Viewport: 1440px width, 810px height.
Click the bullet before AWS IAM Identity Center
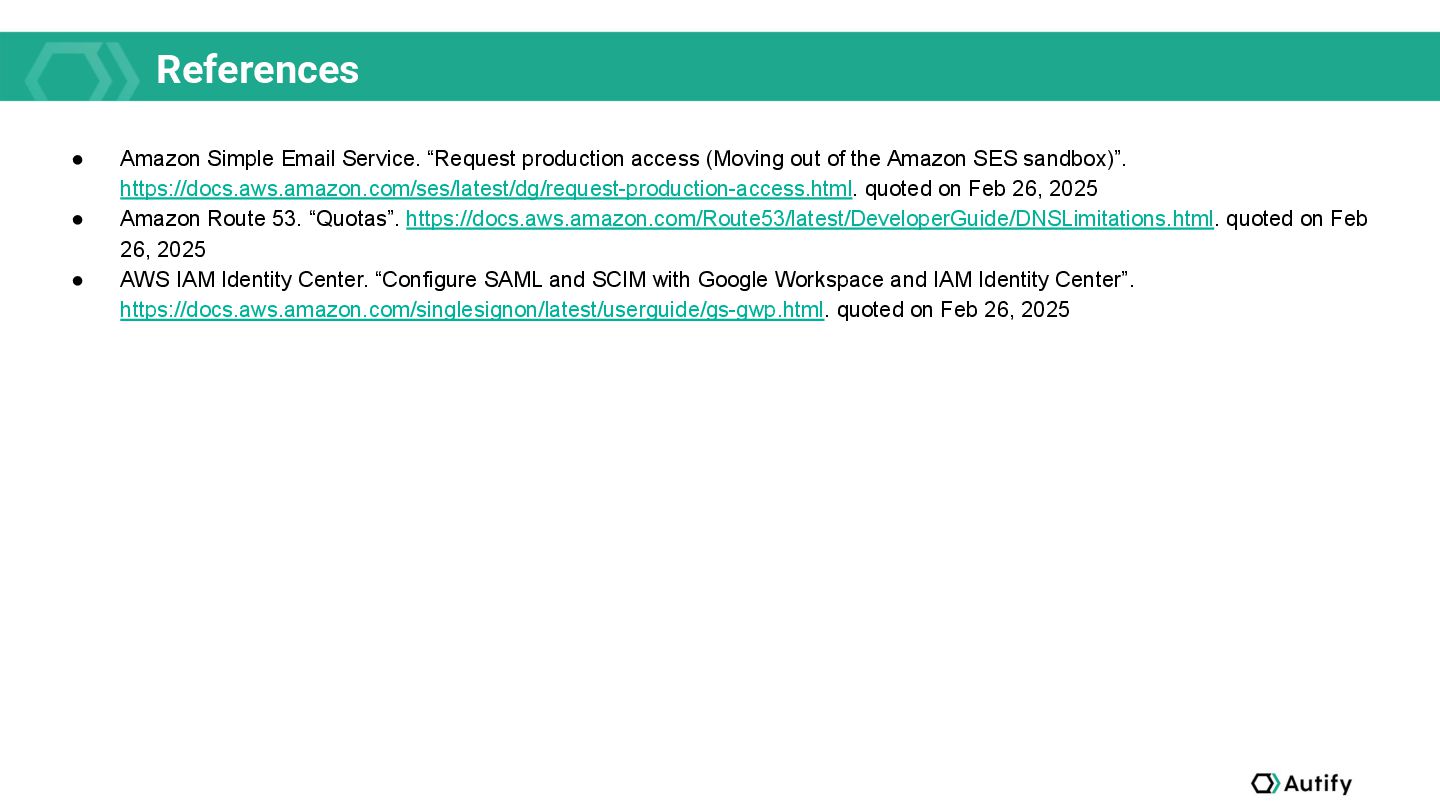77,280
